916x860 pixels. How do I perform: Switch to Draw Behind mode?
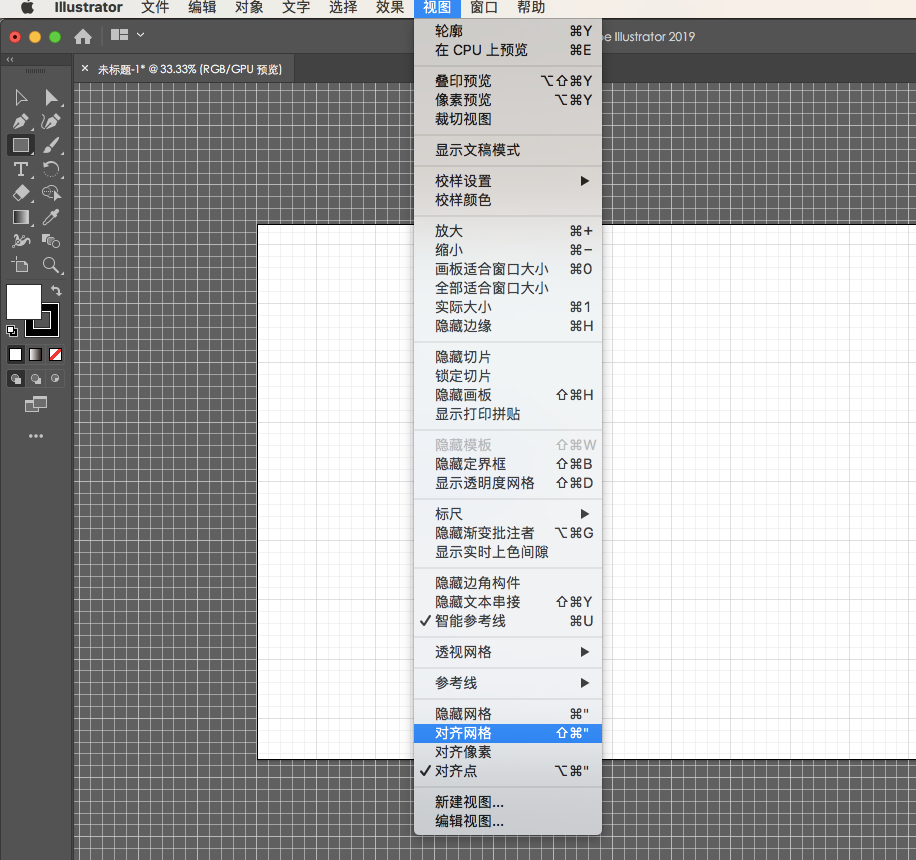pyautogui.click(x=36, y=379)
